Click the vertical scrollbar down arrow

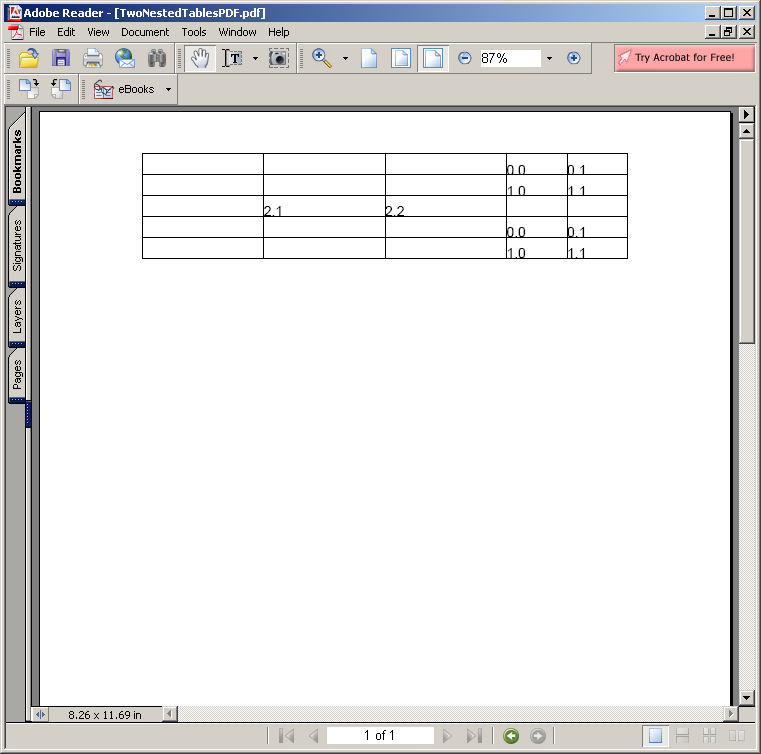coord(746,698)
